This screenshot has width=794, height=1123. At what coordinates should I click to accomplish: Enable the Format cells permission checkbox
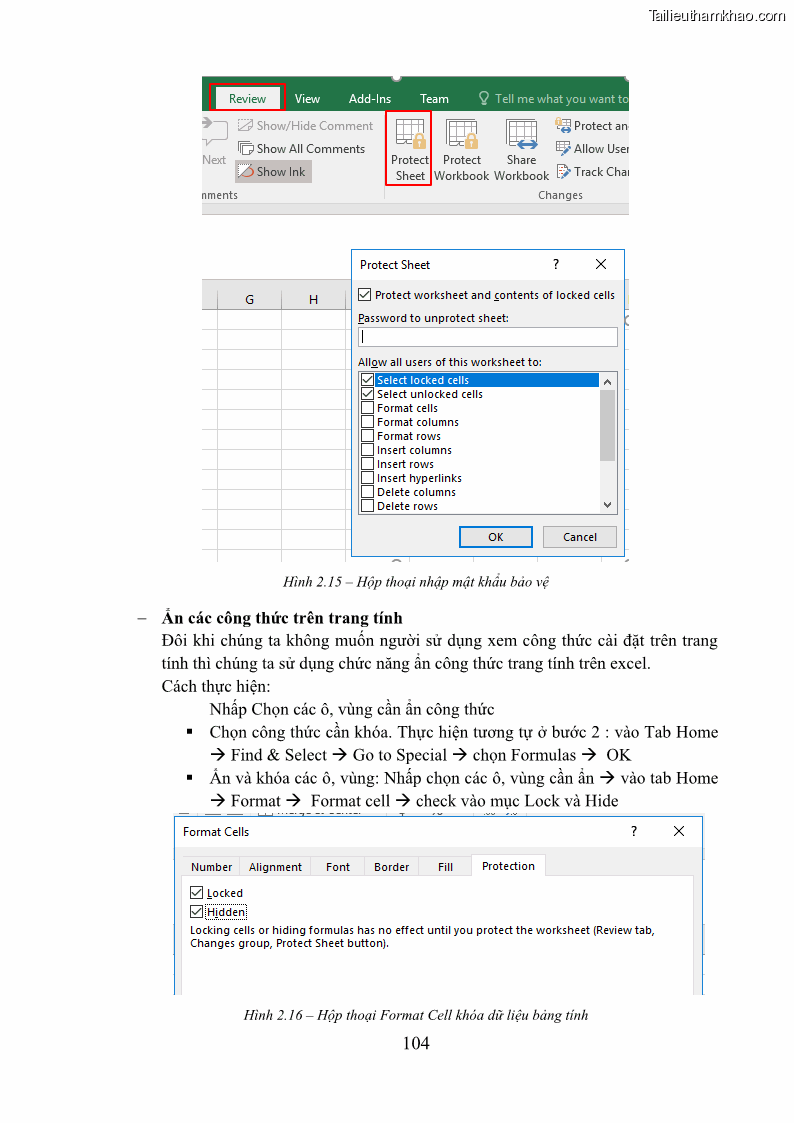(368, 408)
